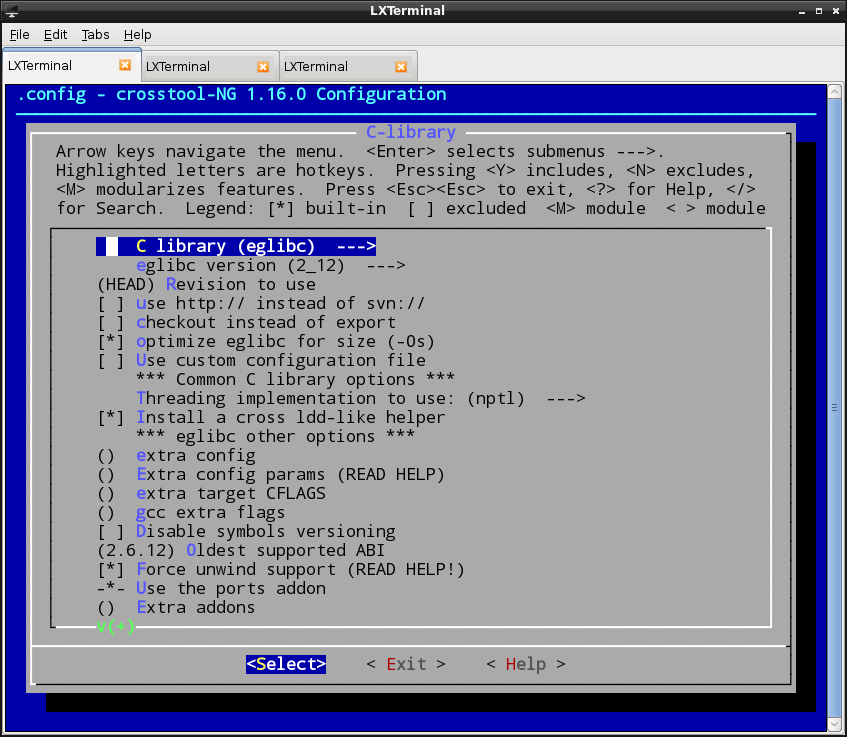The width and height of the screenshot is (847, 737).
Task: Maximize the LXTerminal window
Action: coord(819,11)
